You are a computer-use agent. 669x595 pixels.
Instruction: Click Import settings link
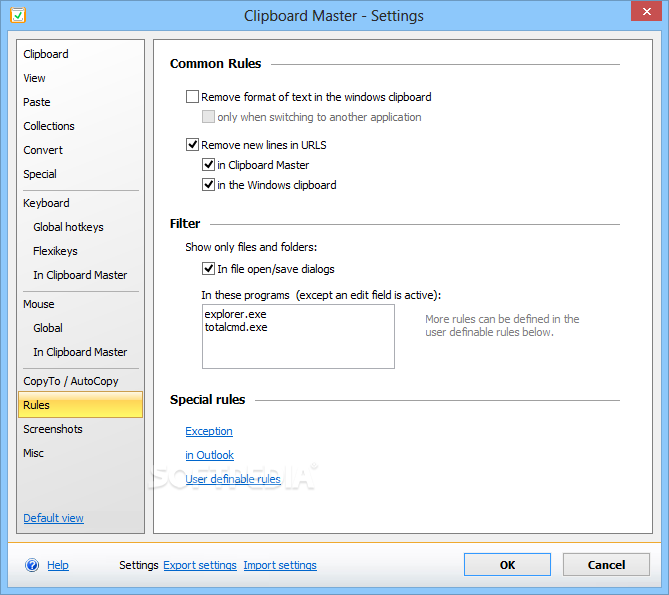point(280,565)
